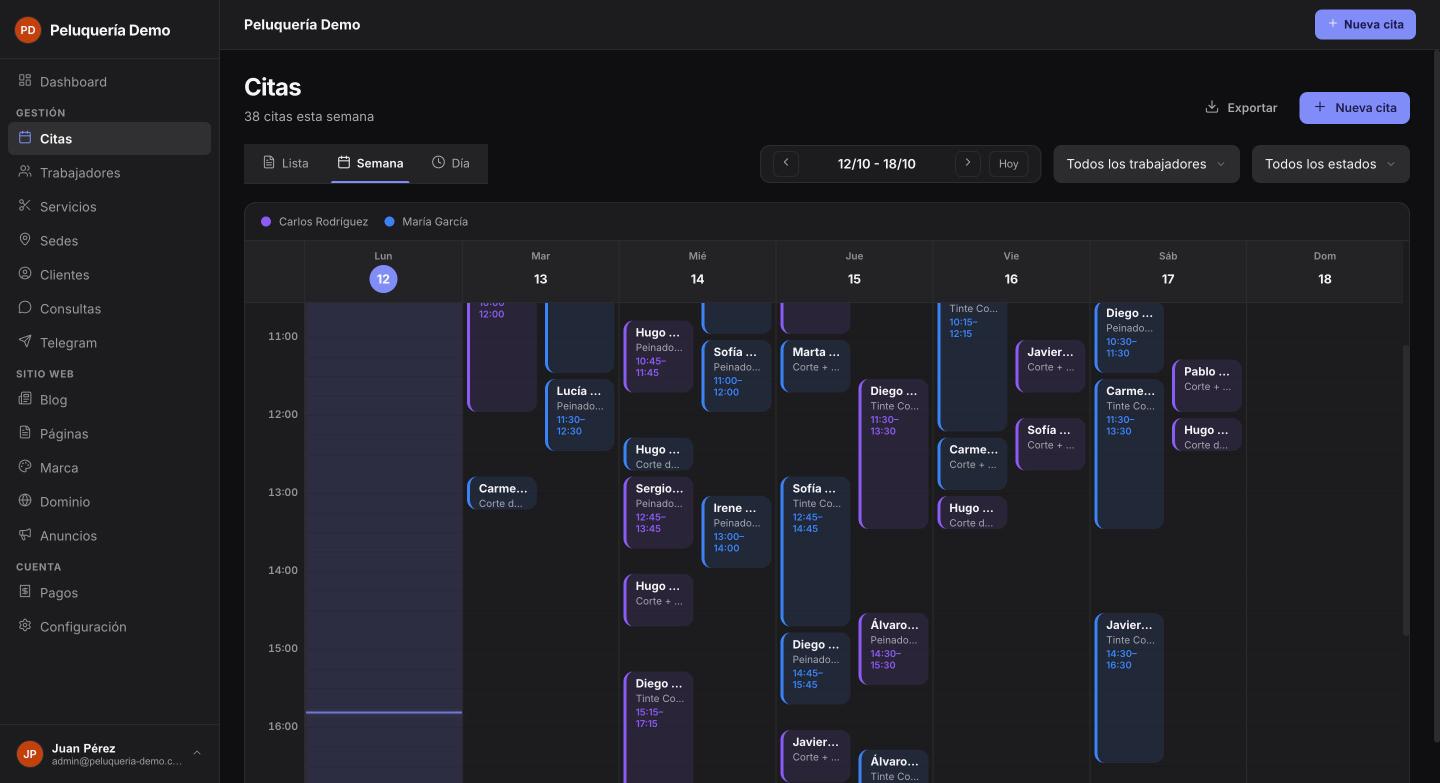Screen dimensions: 1440x783
Task: Go to previous week arrow
Action: tap(786, 163)
